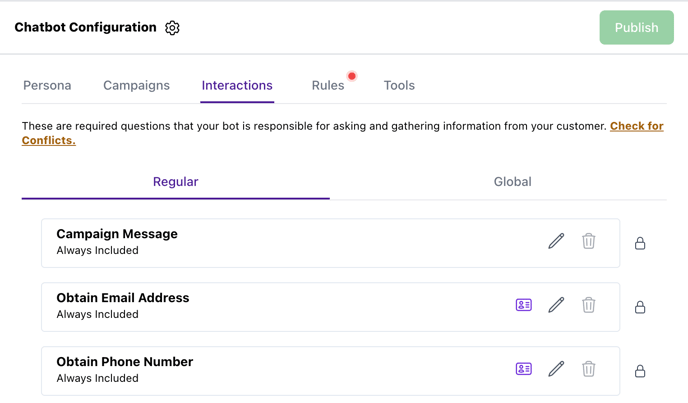
Task: Click lock icon beside Campaign Message
Action: [x=640, y=243]
